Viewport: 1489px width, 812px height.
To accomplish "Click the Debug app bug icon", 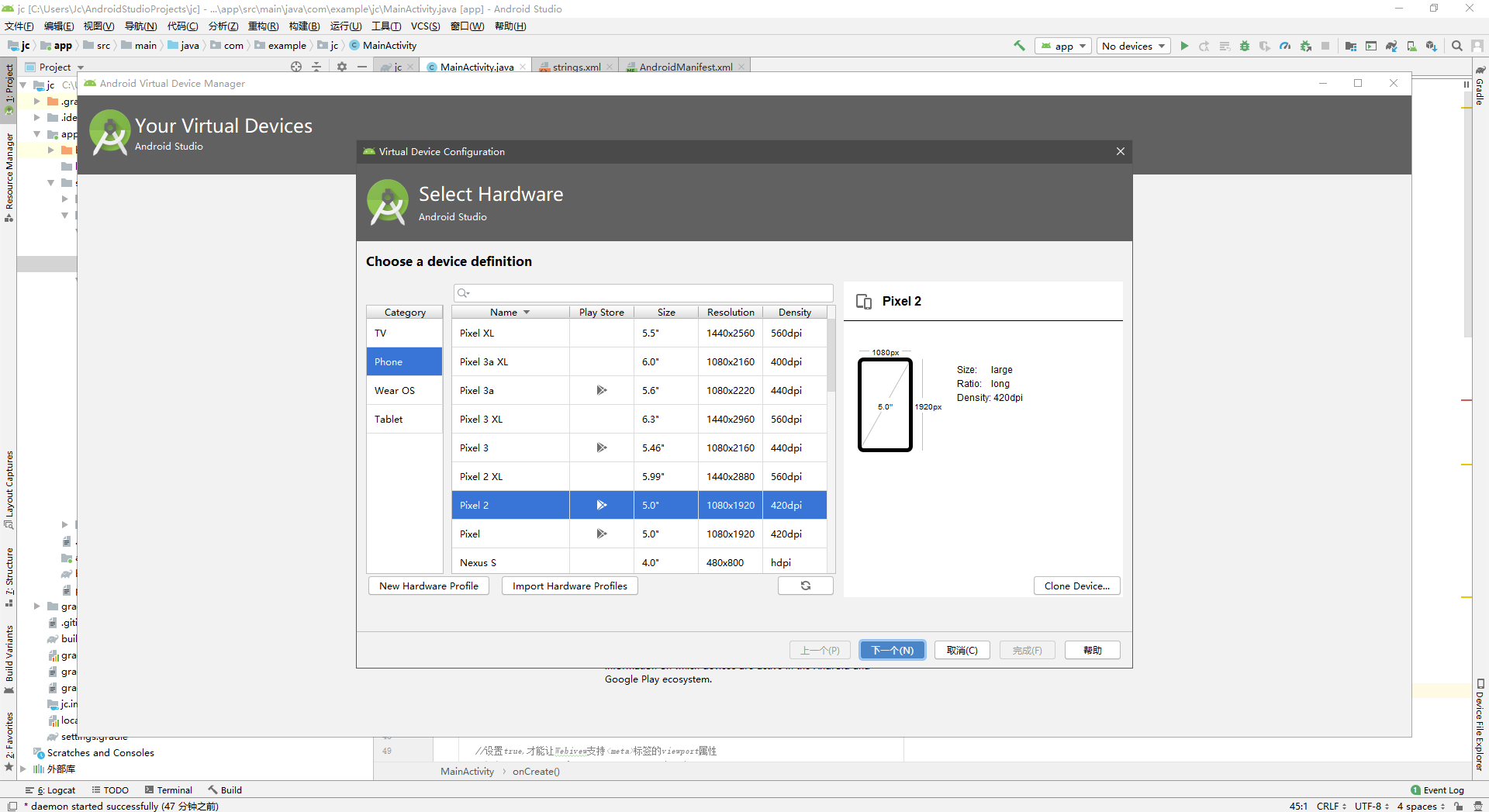I will (x=1245, y=46).
